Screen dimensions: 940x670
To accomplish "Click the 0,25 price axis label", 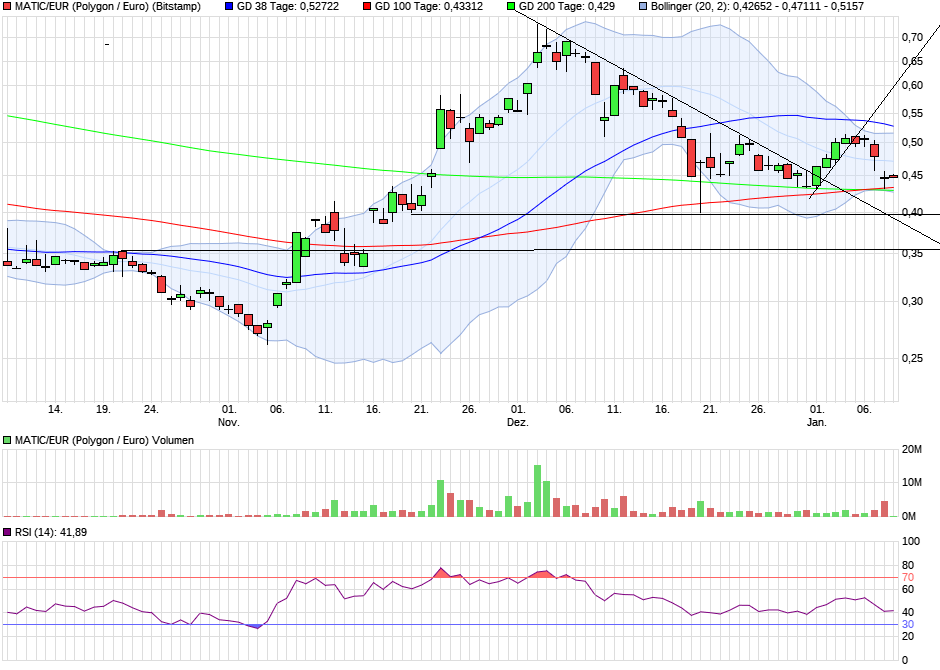I will pos(912,358).
